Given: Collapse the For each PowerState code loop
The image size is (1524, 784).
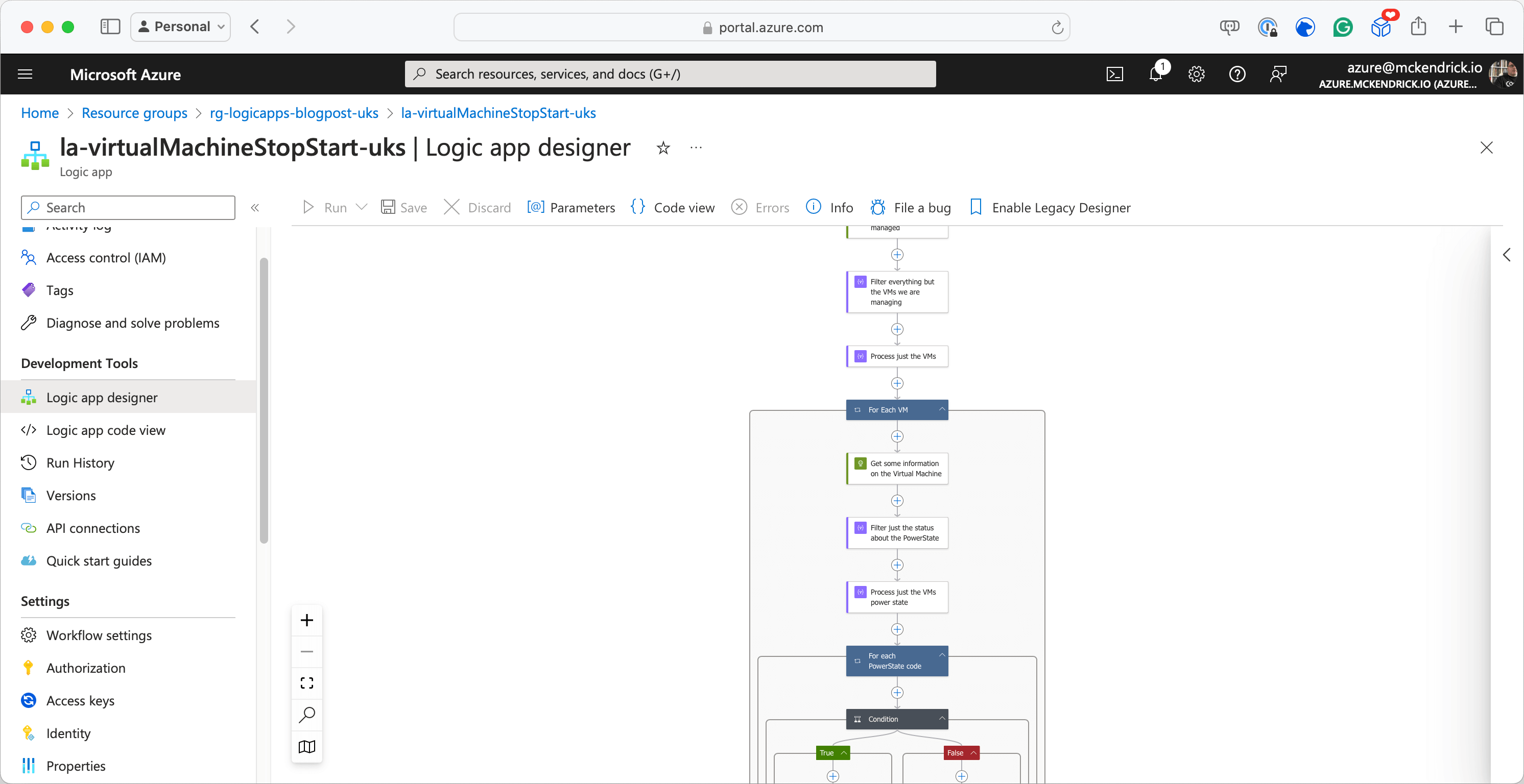Looking at the screenshot, I should point(942,655).
